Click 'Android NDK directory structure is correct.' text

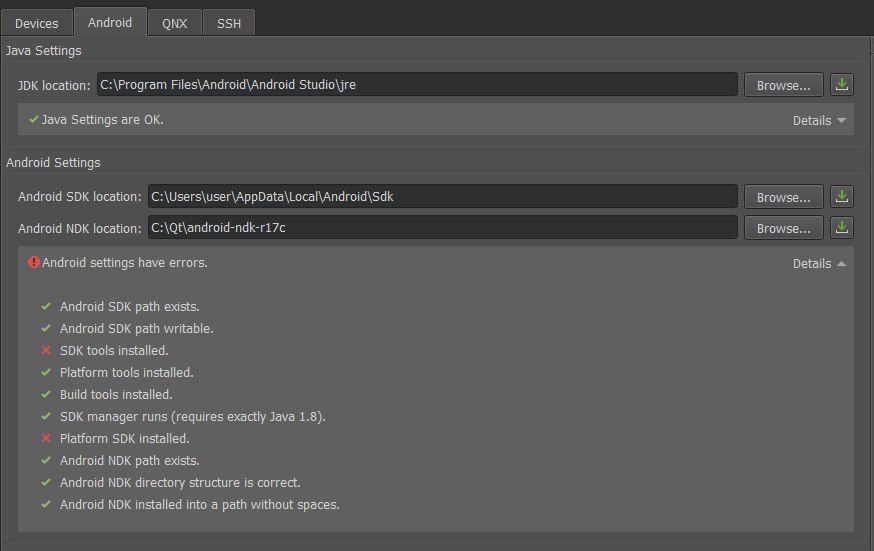(180, 482)
